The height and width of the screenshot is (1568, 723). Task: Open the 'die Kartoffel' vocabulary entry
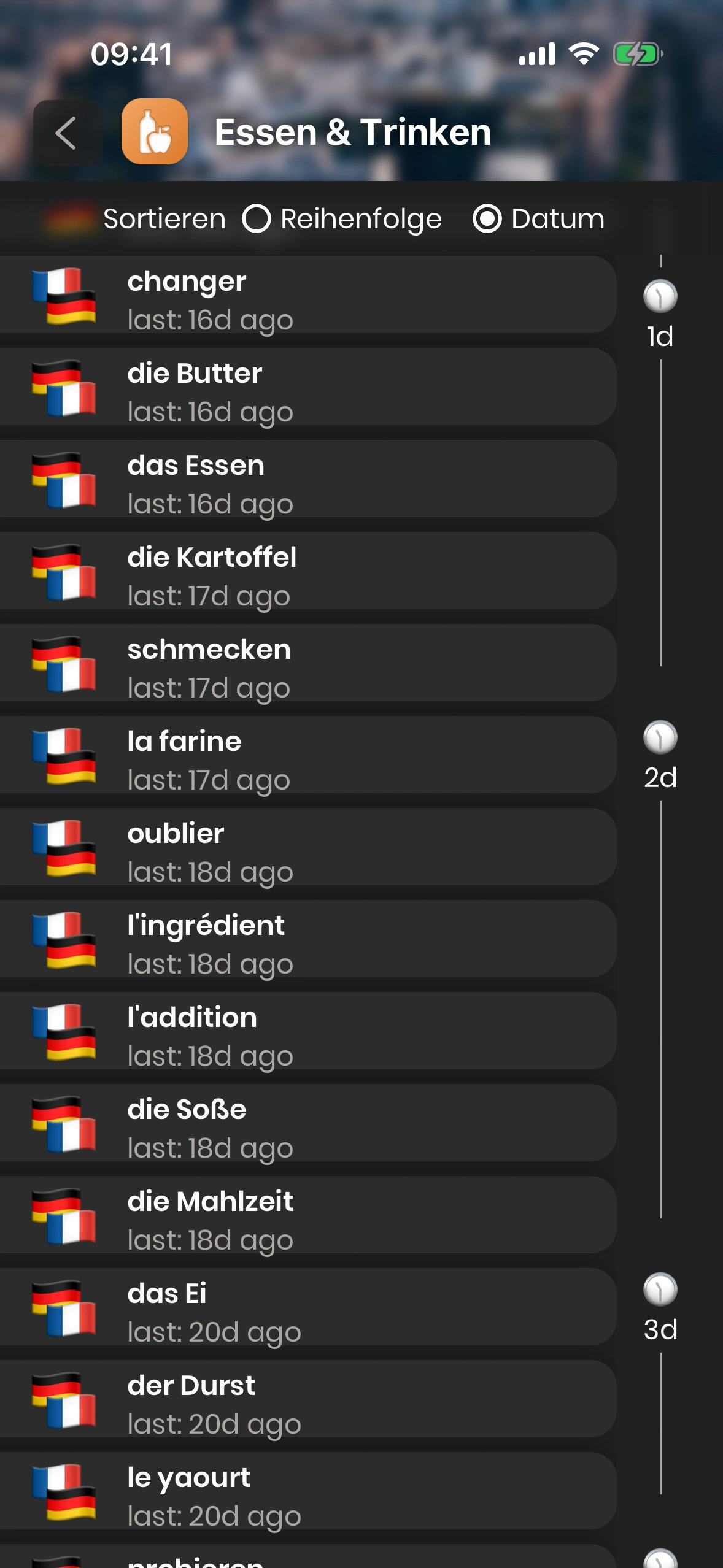pyautogui.click(x=307, y=572)
